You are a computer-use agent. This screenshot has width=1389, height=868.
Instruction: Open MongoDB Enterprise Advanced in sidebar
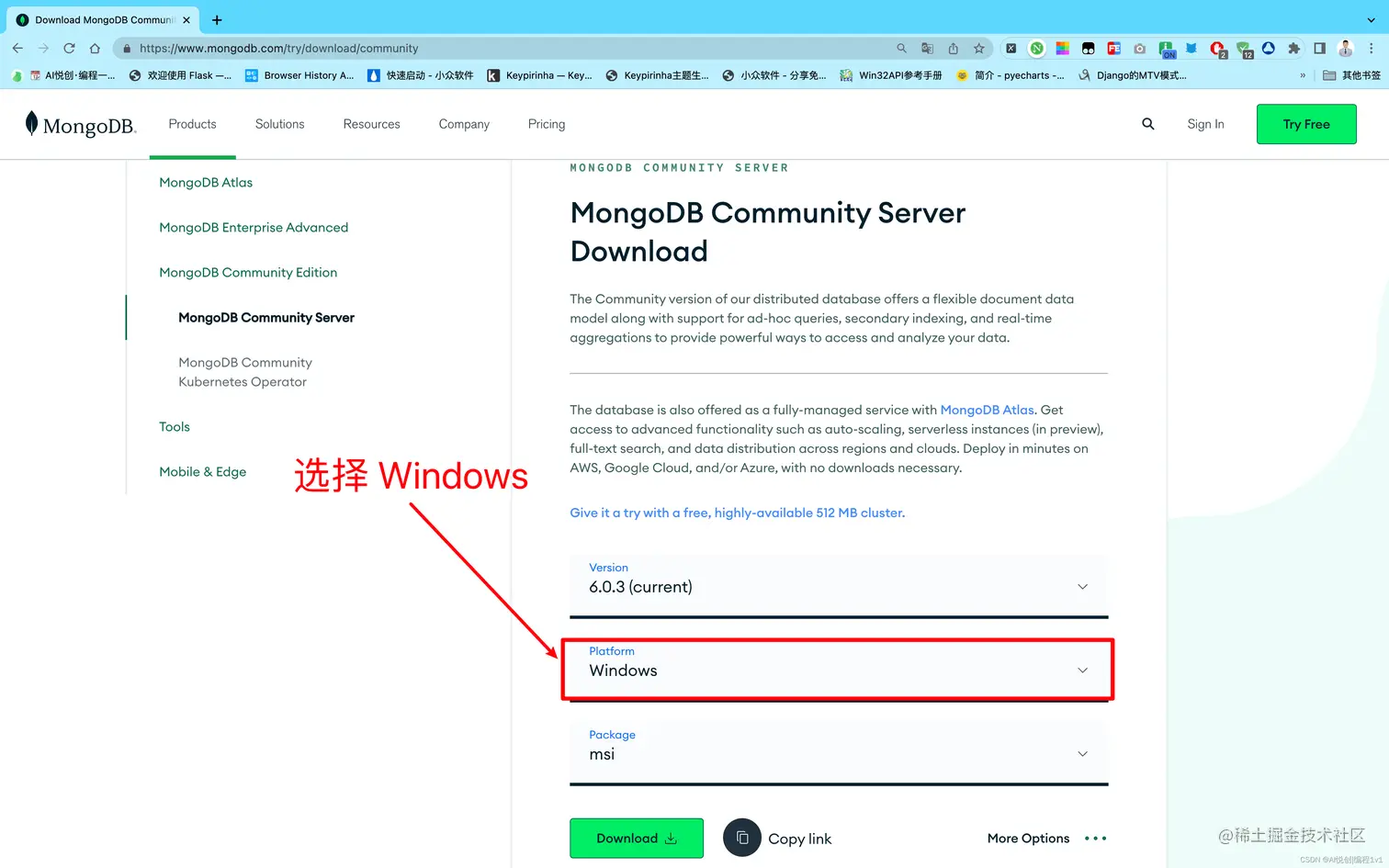[x=254, y=227]
